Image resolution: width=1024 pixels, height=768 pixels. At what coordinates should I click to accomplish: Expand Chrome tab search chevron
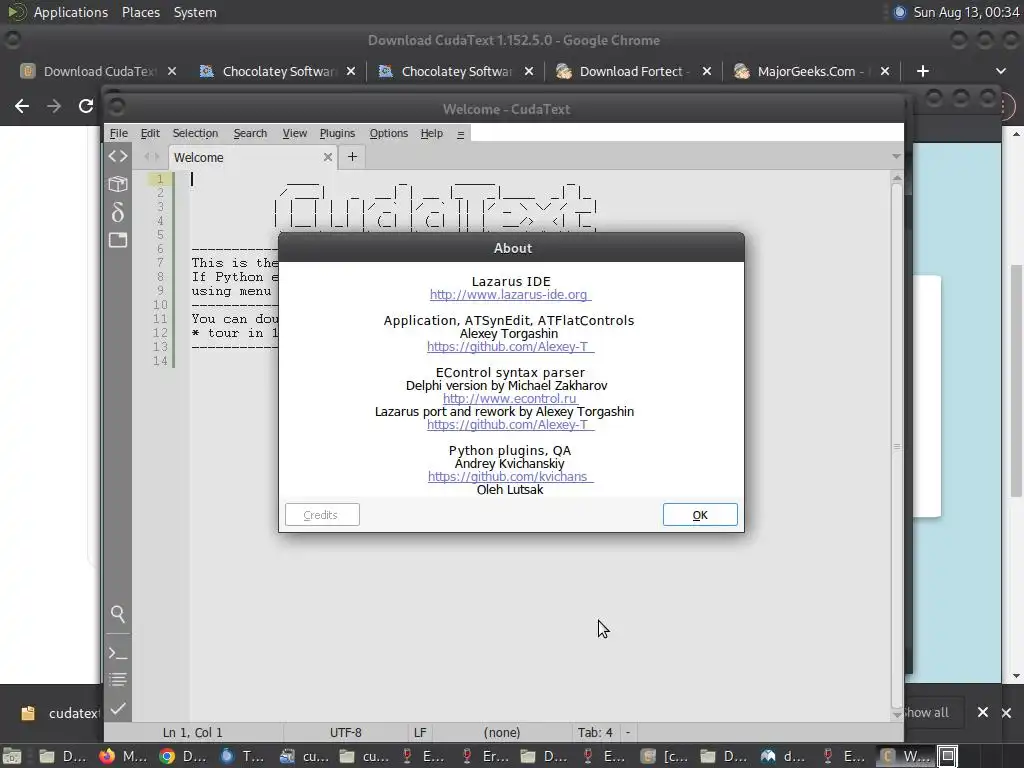click(x=1000, y=71)
